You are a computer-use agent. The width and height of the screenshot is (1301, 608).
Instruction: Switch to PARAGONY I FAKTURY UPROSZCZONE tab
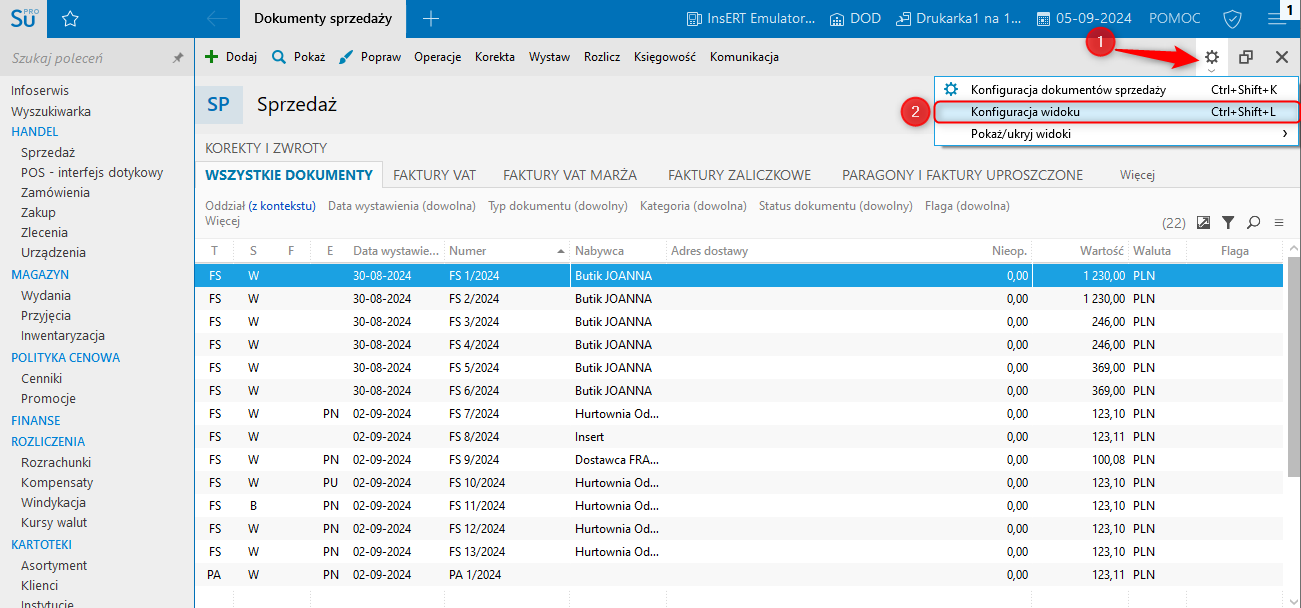[x=962, y=175]
